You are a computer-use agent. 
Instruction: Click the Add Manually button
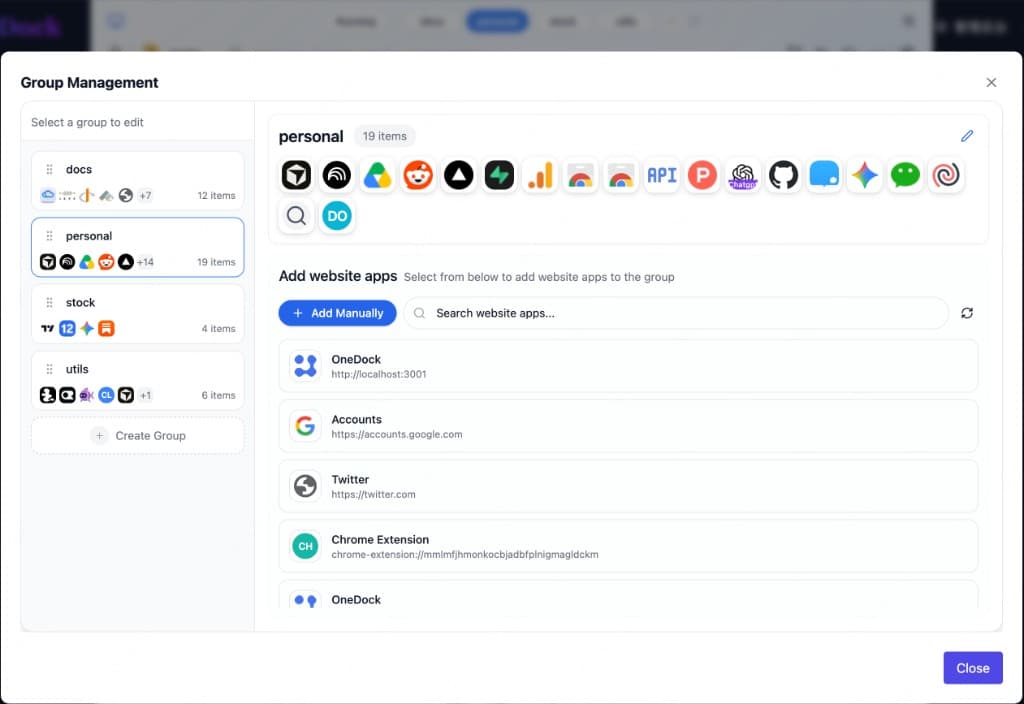coord(338,313)
